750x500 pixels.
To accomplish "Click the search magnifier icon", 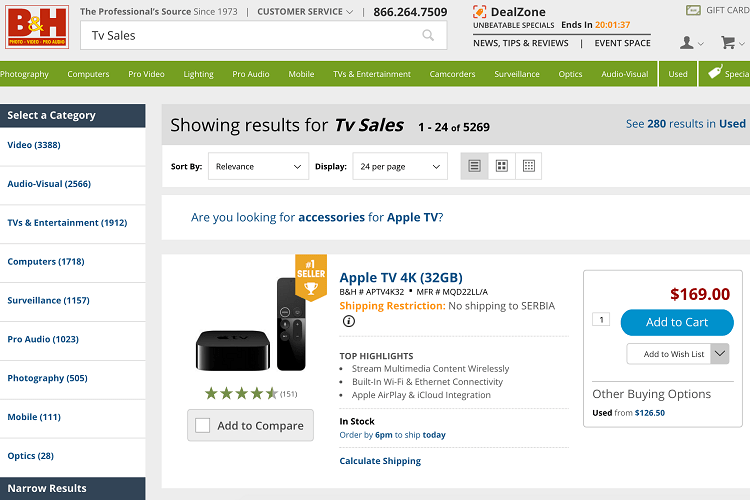I will (x=428, y=35).
